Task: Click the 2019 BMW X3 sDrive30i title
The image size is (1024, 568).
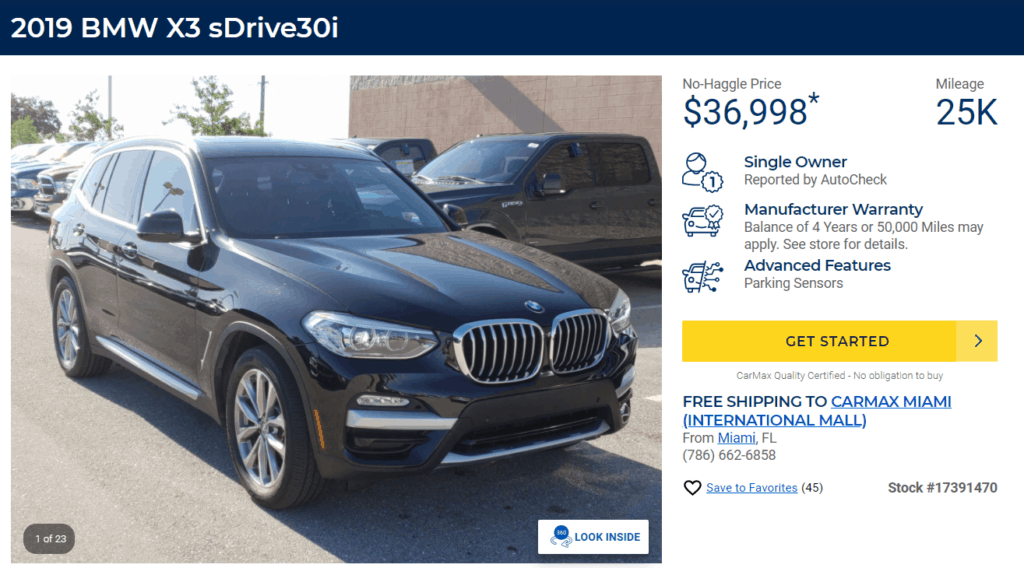Action: pos(174,28)
